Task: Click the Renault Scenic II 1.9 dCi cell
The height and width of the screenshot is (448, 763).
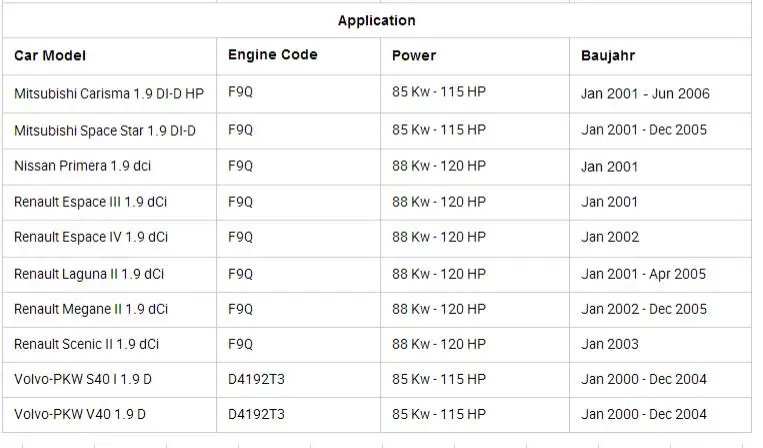Action: click(x=109, y=345)
